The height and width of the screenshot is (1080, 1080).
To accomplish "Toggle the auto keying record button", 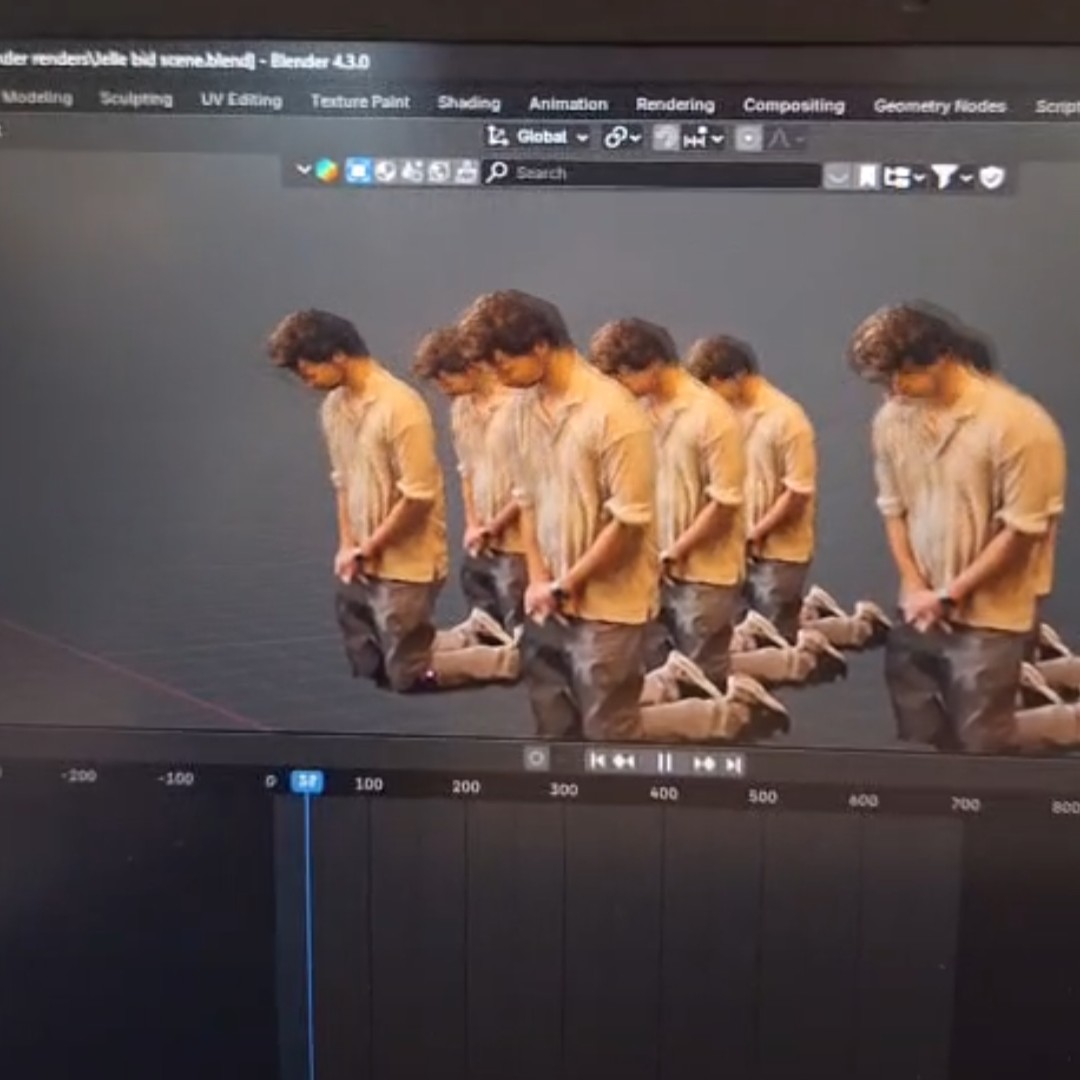I will tap(536, 759).
